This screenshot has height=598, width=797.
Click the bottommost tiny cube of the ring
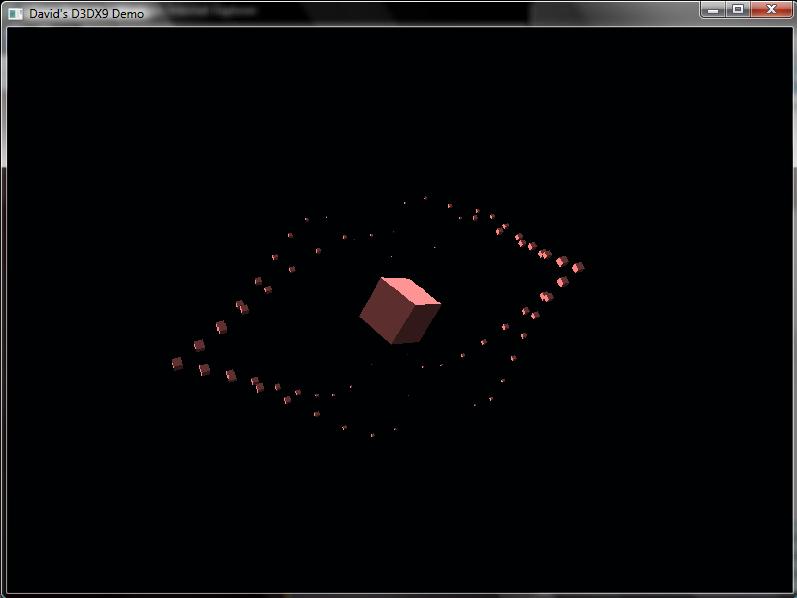372,435
